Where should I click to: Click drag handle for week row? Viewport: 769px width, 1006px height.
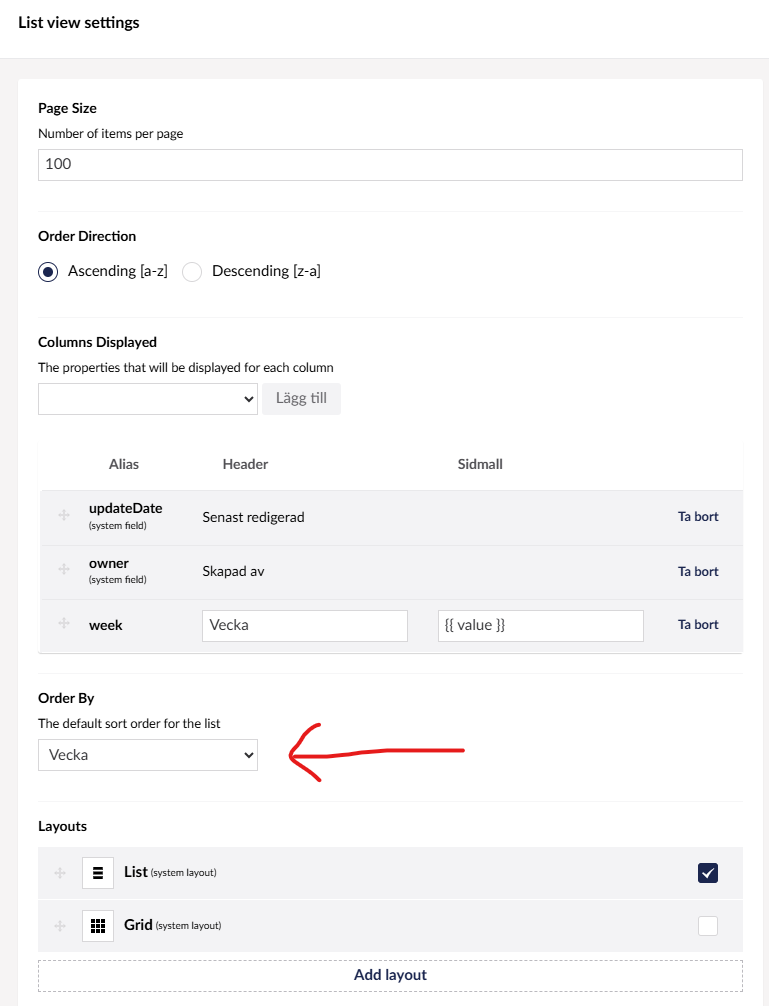coord(64,623)
